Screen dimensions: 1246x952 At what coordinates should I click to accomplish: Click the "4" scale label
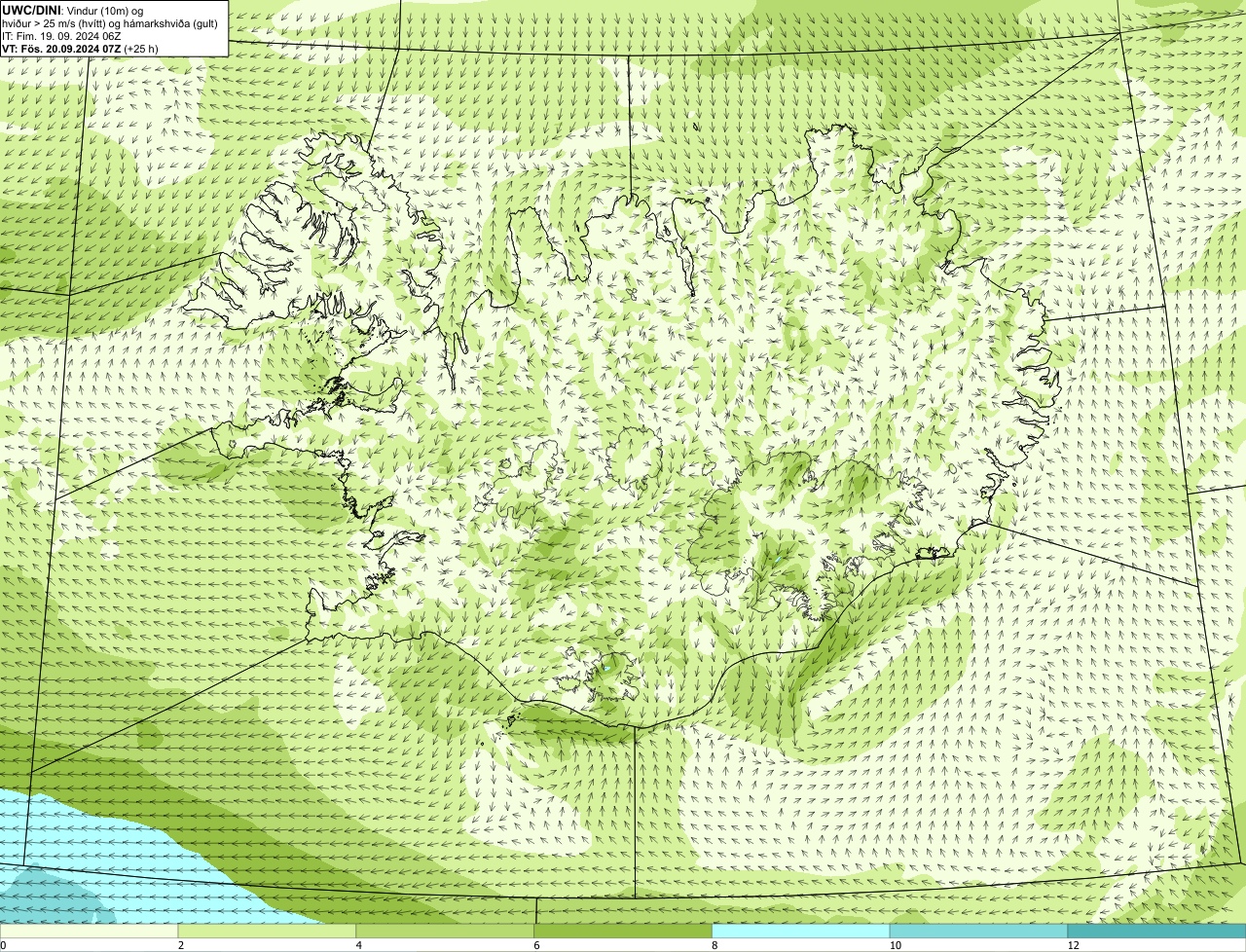(359, 945)
